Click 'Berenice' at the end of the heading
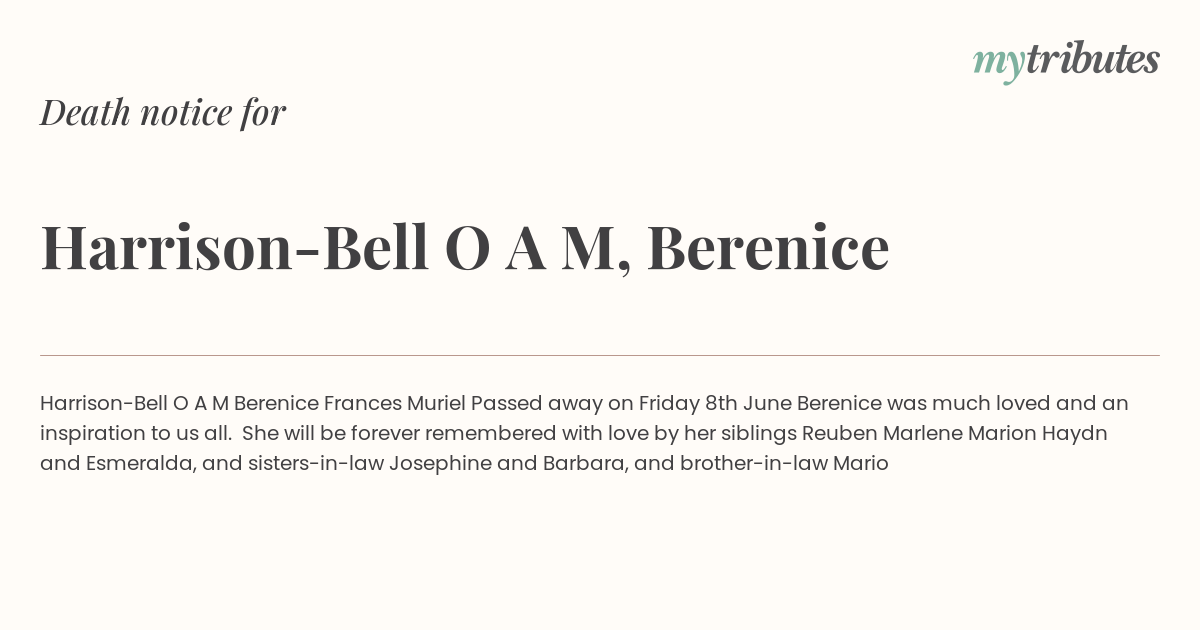Viewport: 1200px width, 630px height. (768, 247)
